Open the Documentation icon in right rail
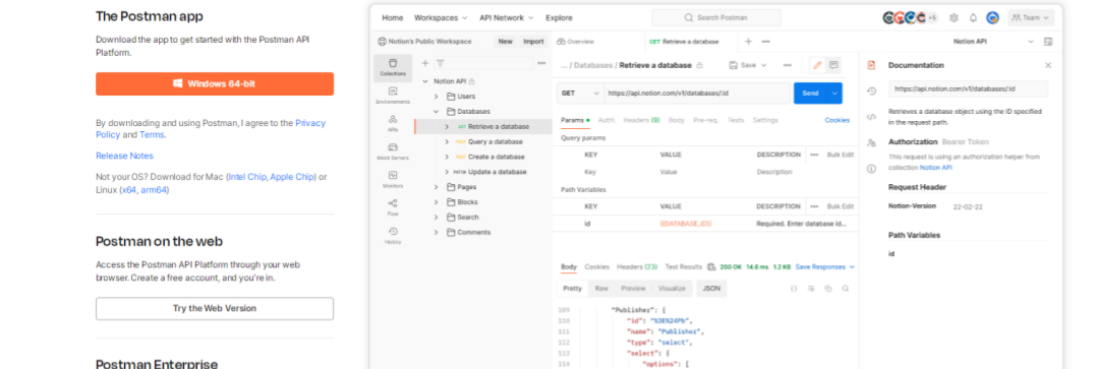 click(872, 65)
